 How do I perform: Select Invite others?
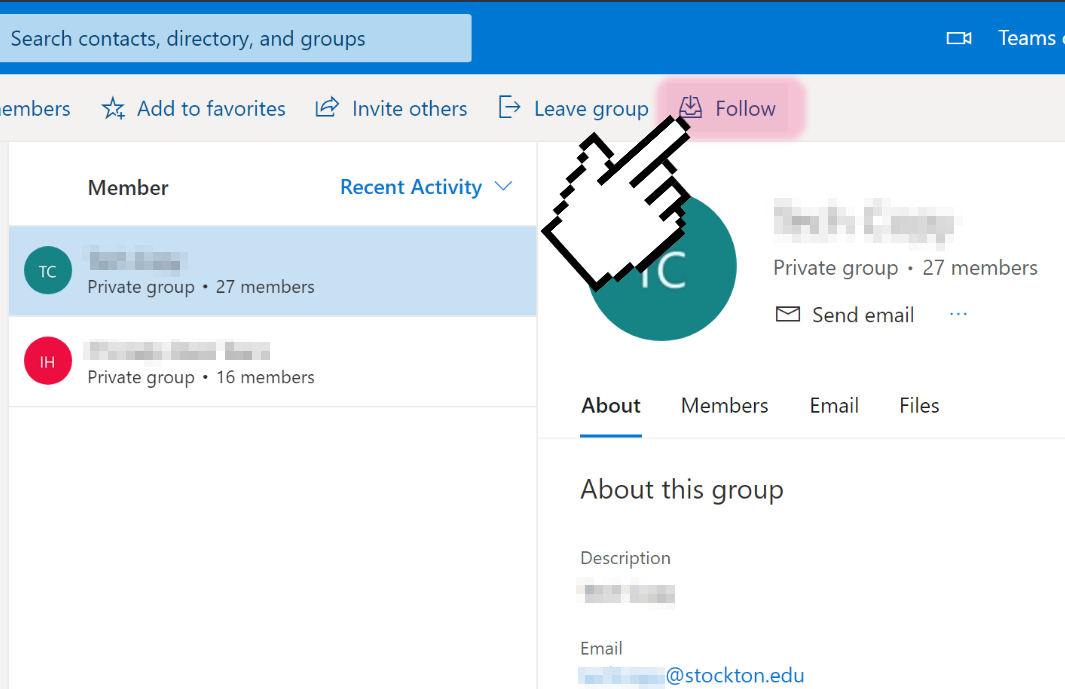391,109
